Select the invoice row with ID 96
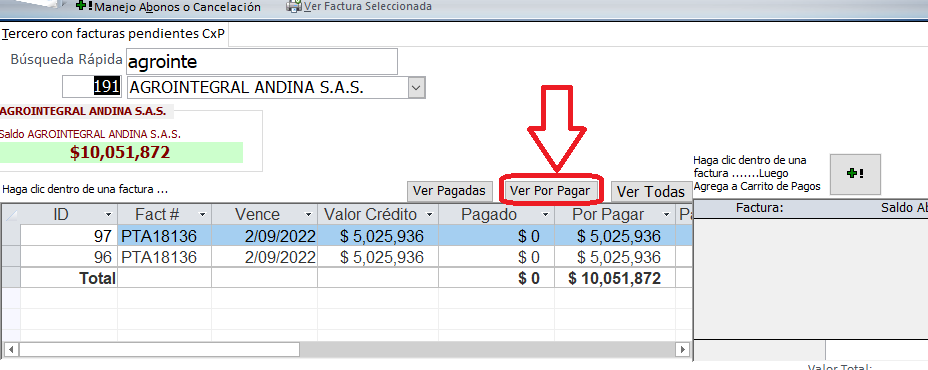Image resolution: width=928 pixels, height=370 pixels. (x=347, y=257)
